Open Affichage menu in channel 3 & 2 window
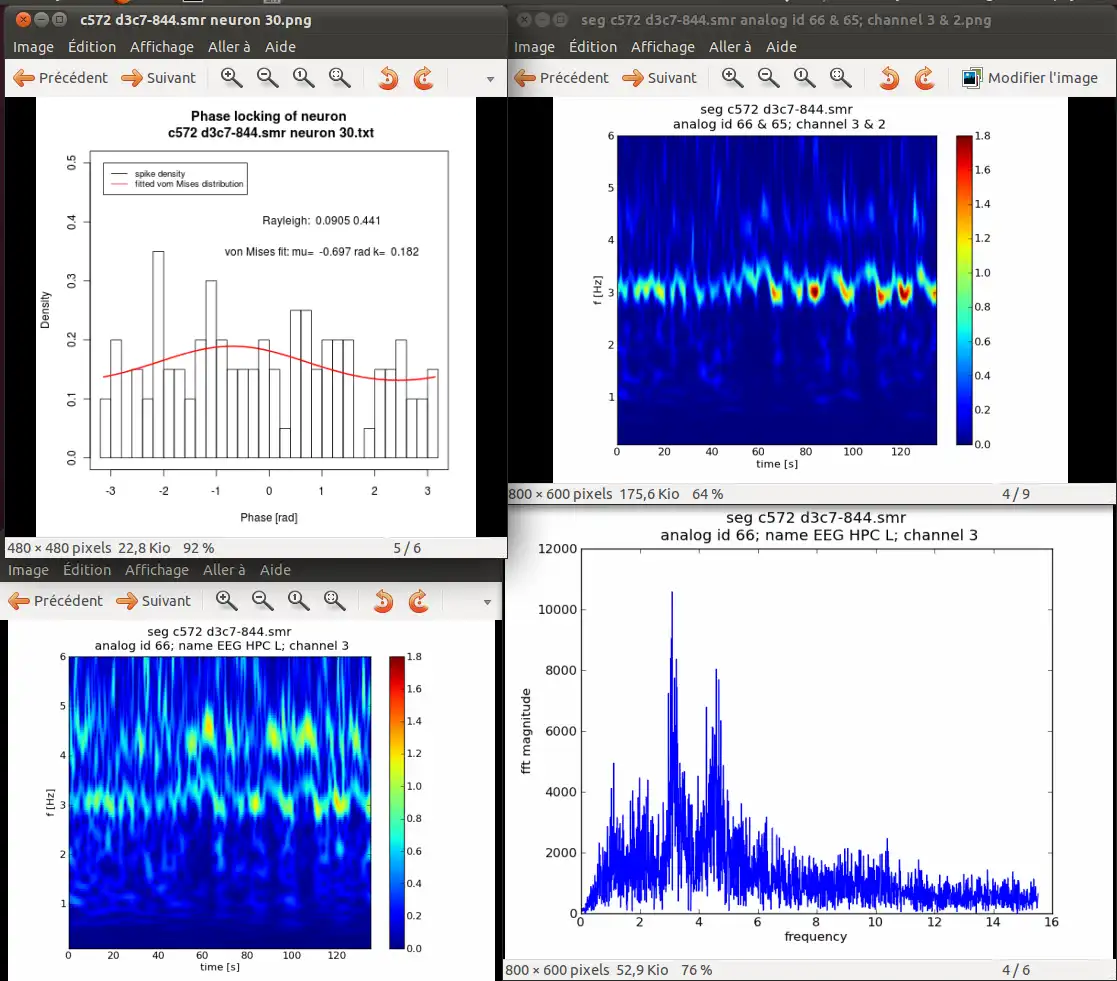Viewport: 1117px width, 981px height. 661,47
